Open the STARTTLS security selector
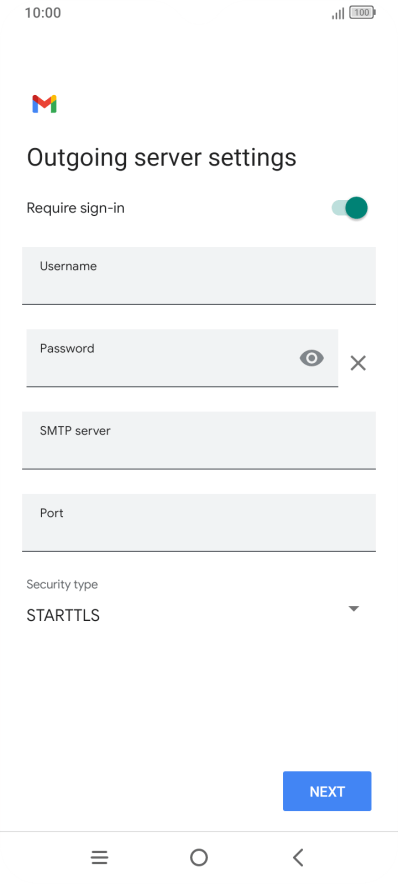This screenshot has width=398, height=884. (193, 615)
